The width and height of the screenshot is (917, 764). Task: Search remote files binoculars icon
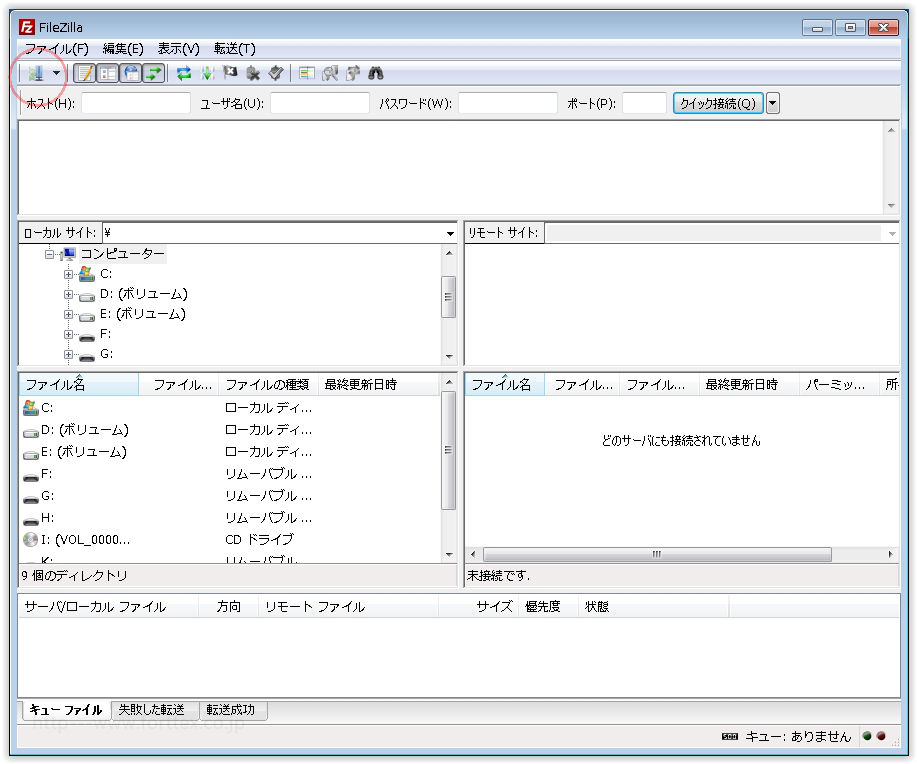tap(375, 73)
